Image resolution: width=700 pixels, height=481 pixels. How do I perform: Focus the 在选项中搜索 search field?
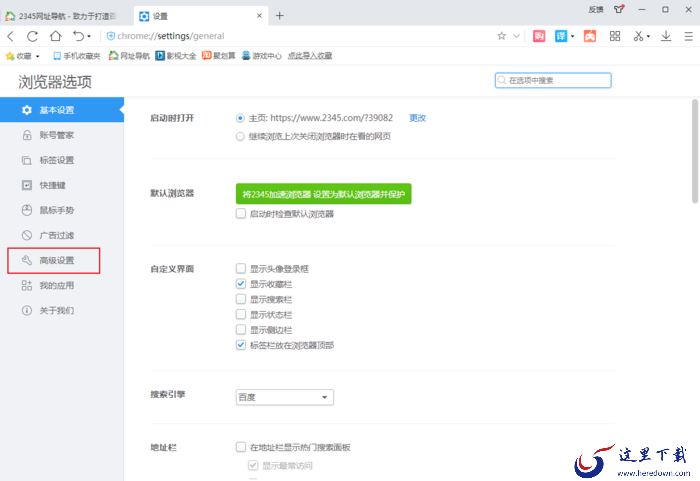point(553,80)
